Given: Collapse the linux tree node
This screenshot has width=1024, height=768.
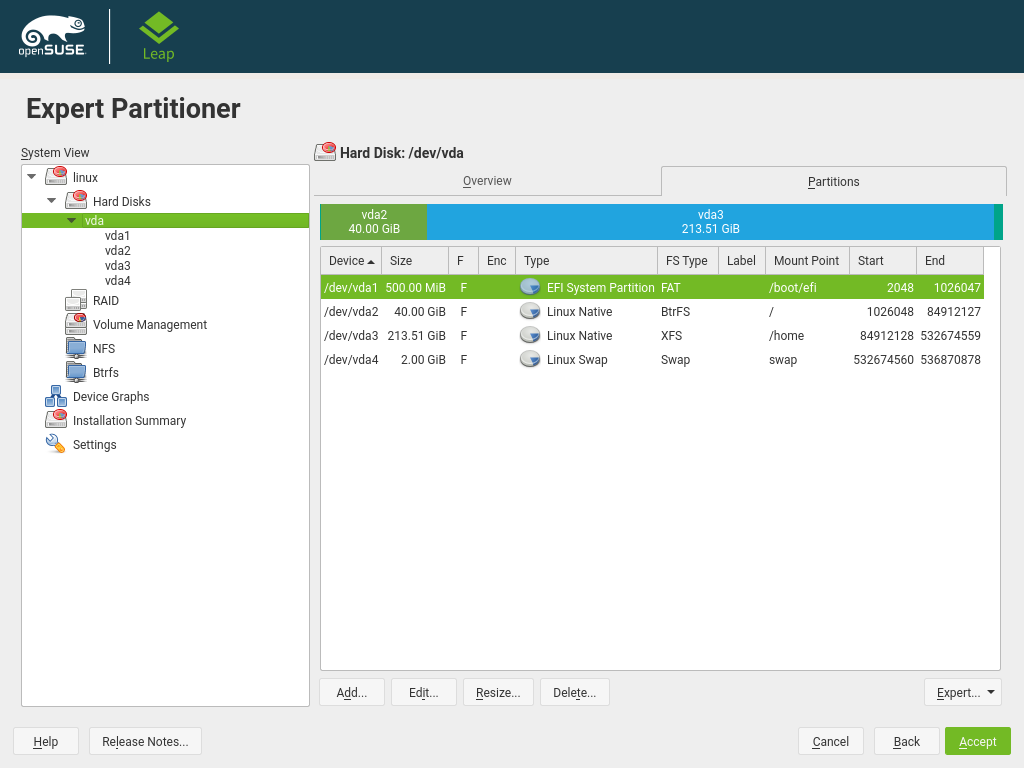Looking at the screenshot, I should point(32,177).
